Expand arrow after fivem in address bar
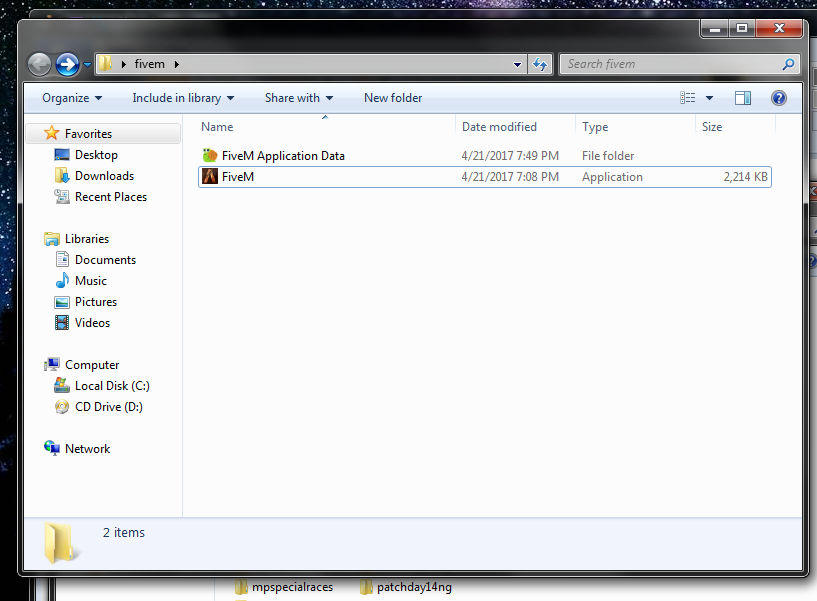Image resolution: width=817 pixels, height=601 pixels. pos(177,64)
